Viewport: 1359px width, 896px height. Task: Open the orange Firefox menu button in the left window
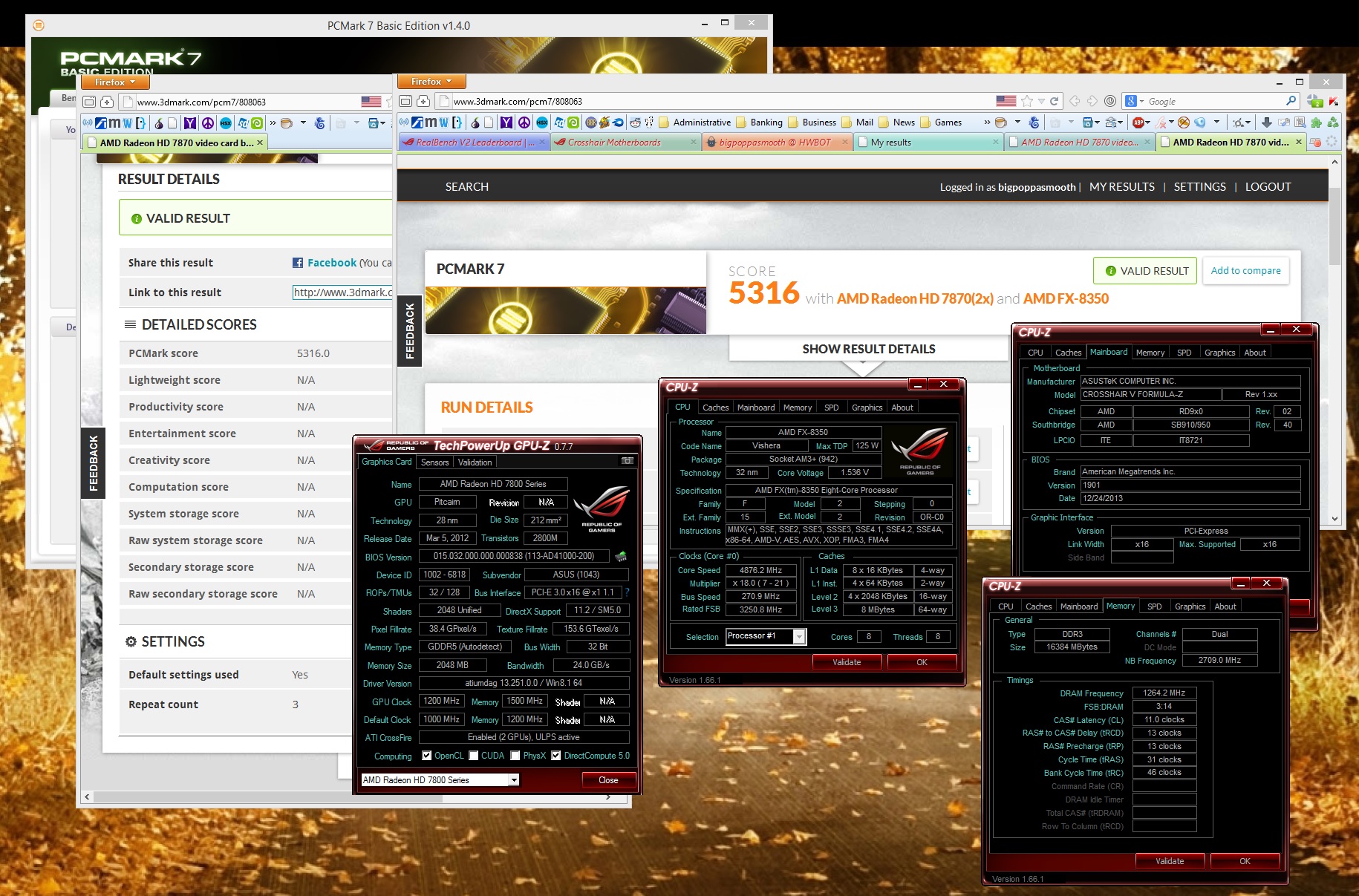click(x=115, y=82)
